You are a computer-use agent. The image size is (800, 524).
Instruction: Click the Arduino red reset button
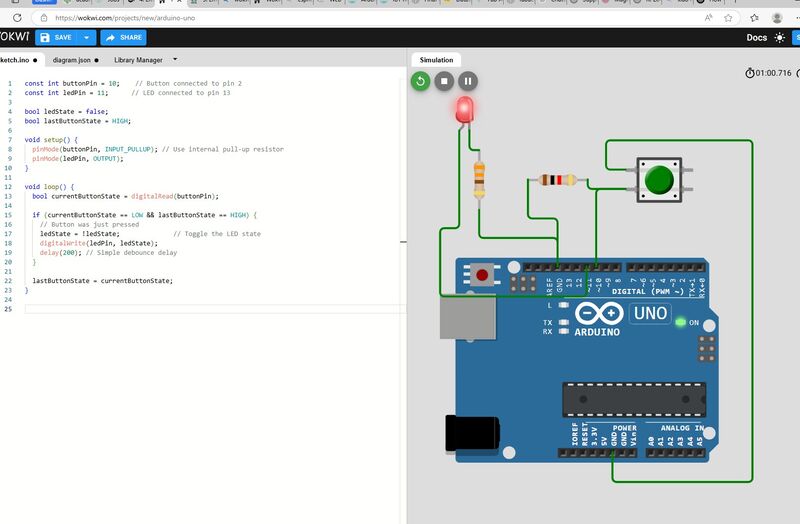(482, 275)
